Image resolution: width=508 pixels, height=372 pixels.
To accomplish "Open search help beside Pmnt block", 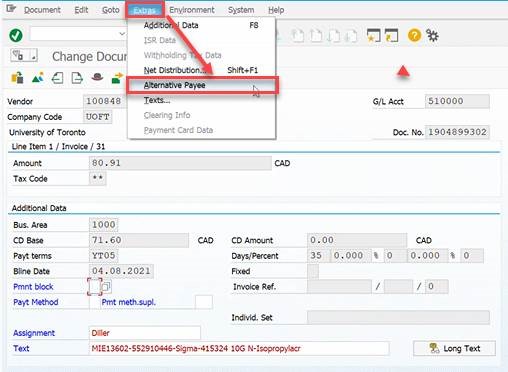I will click(106, 287).
